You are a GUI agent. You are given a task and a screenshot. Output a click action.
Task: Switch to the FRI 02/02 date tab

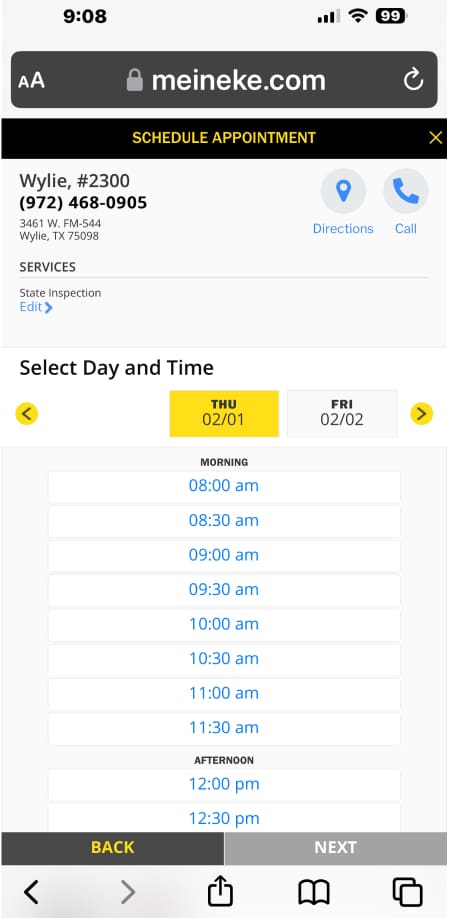342,413
